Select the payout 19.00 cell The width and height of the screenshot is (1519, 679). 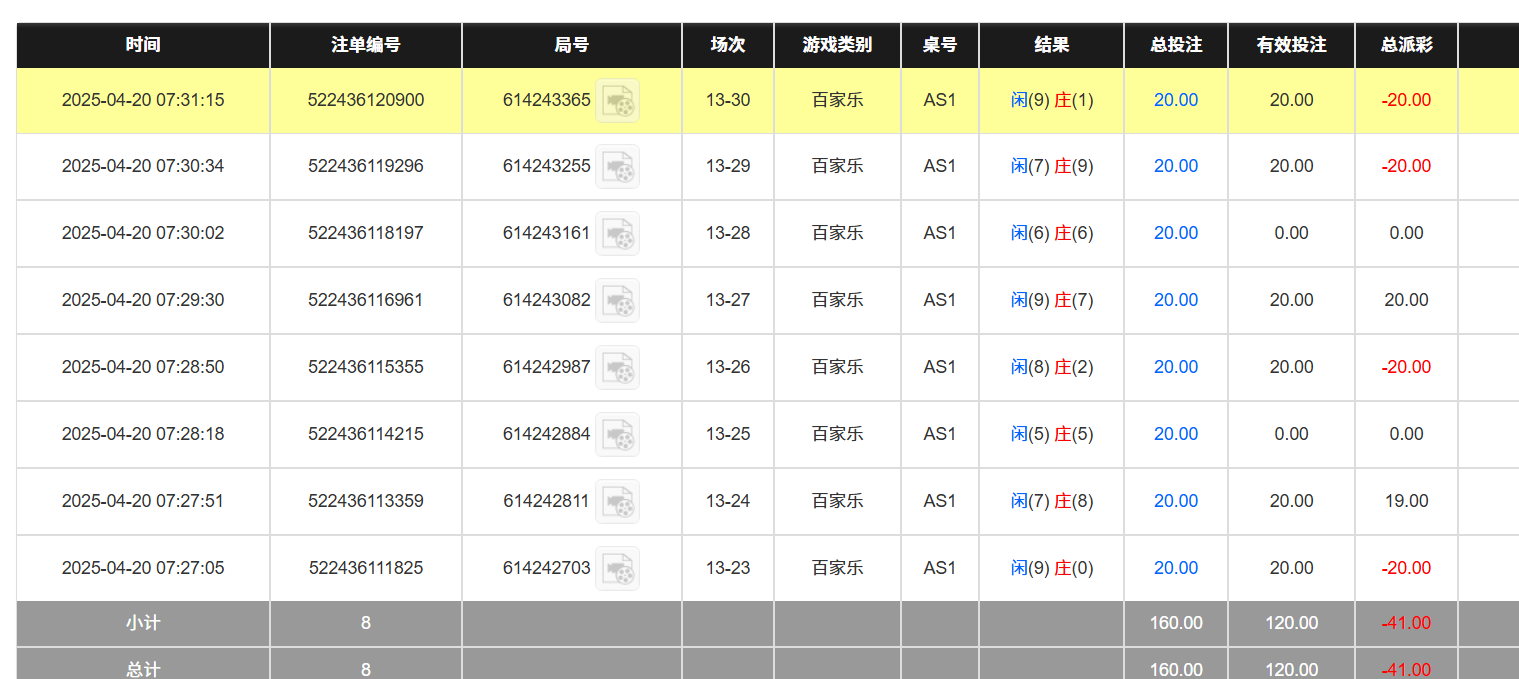pyautogui.click(x=1406, y=501)
